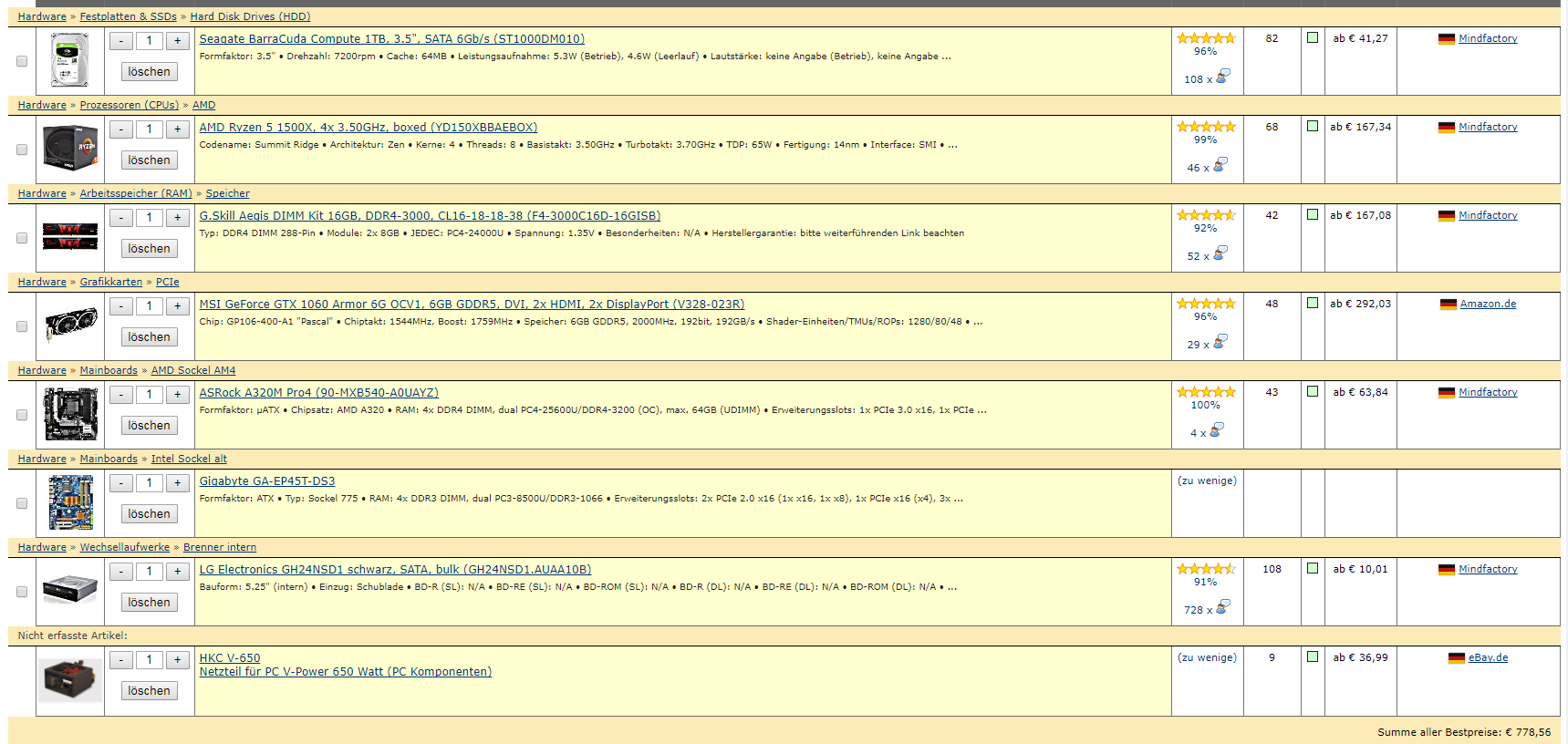Open Seagate BarraCuda Compute 1TB product link
Viewport: 1568px width, 744px height.
coord(392,38)
